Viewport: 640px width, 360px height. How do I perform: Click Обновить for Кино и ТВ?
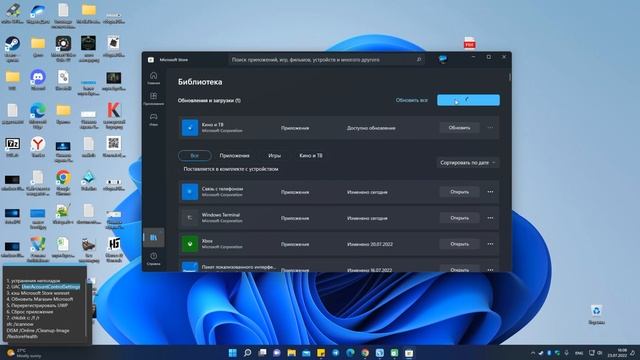click(459, 128)
